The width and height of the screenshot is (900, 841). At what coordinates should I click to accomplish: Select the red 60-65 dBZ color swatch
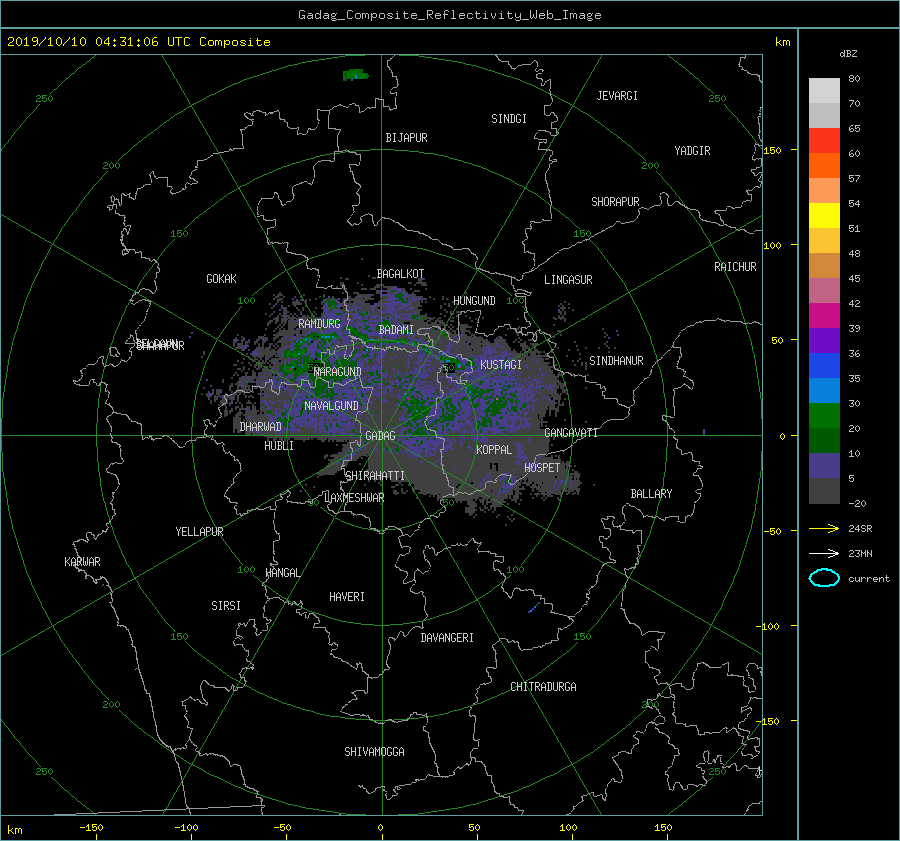coord(824,140)
